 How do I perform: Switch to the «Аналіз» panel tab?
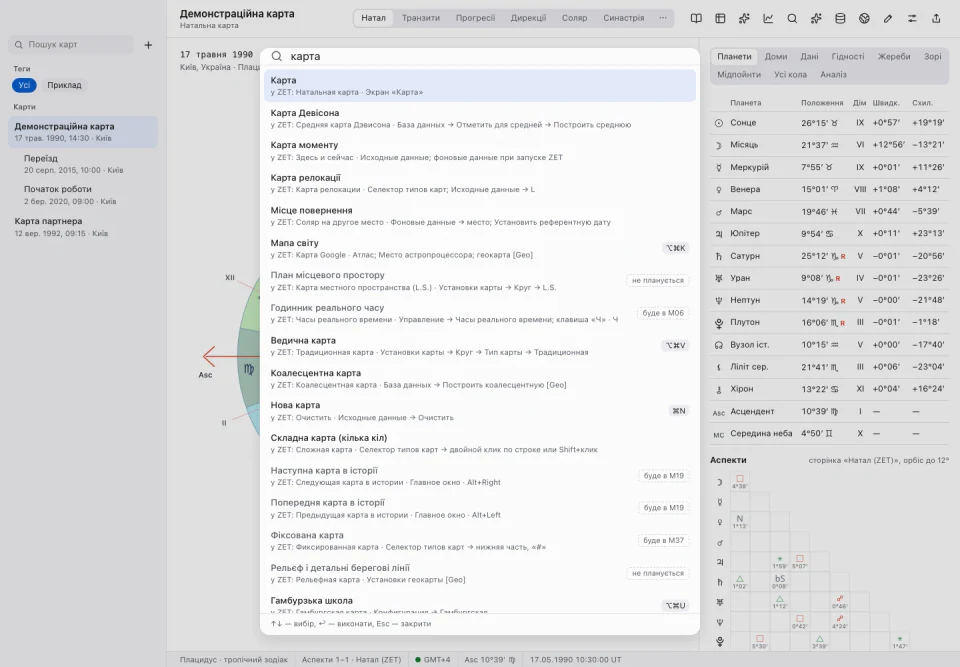coord(833,75)
